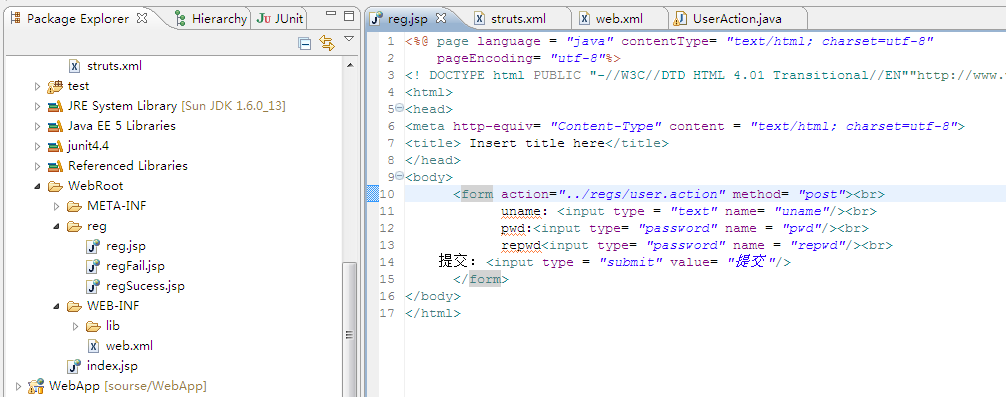Viewport: 1006px width, 397px height.
Task: Click the web.xml tab file icon
Action: (584, 19)
